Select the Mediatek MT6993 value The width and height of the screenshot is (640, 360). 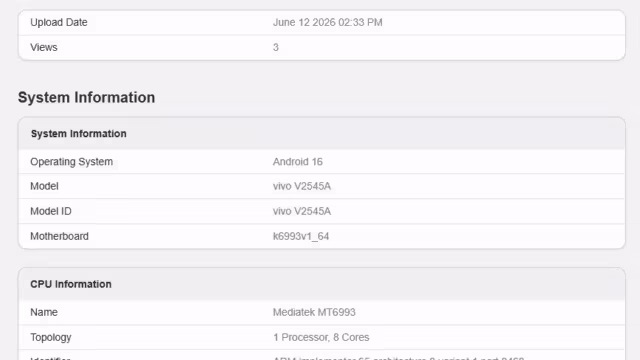pos(314,312)
